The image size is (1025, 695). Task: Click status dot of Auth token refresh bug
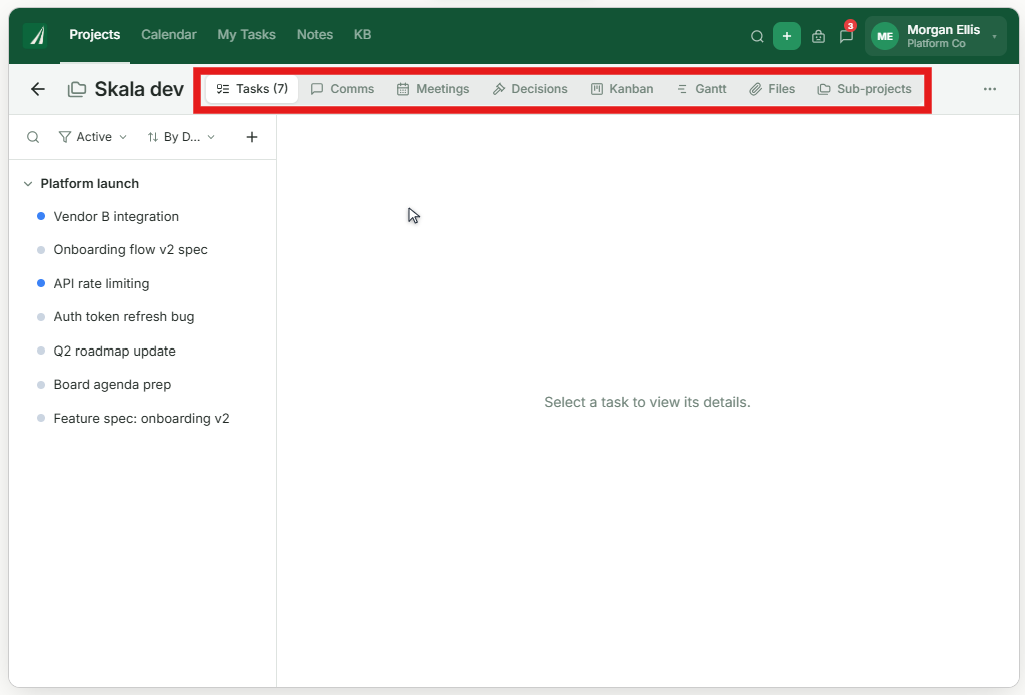(41, 317)
